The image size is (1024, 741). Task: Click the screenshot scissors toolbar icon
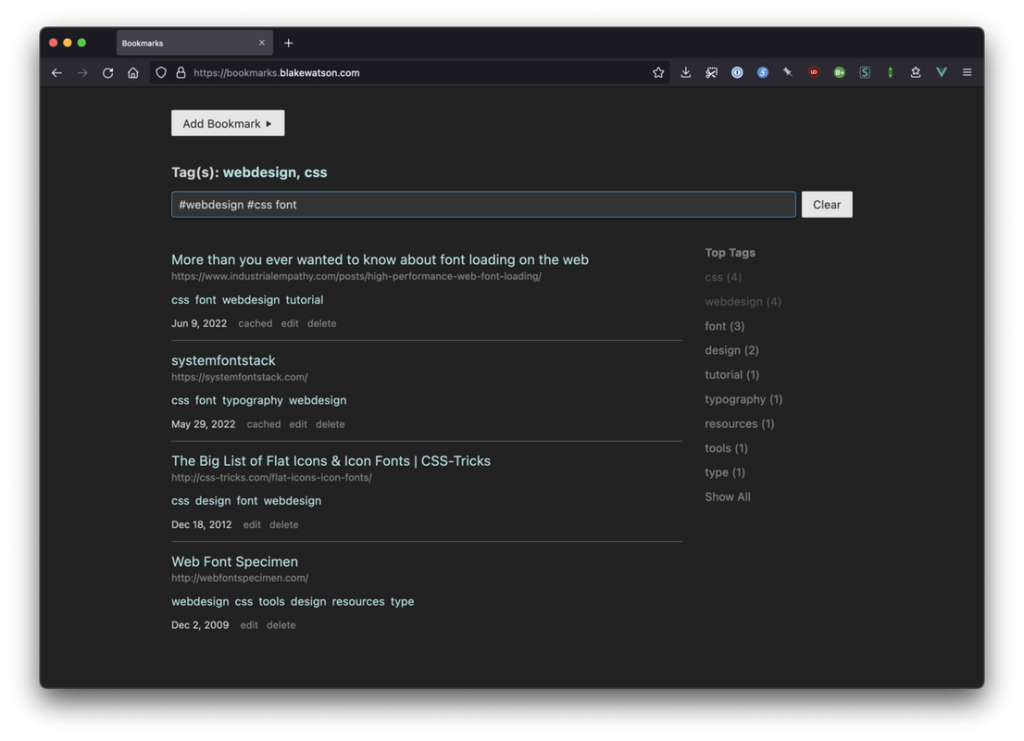pyautogui.click(x=711, y=72)
